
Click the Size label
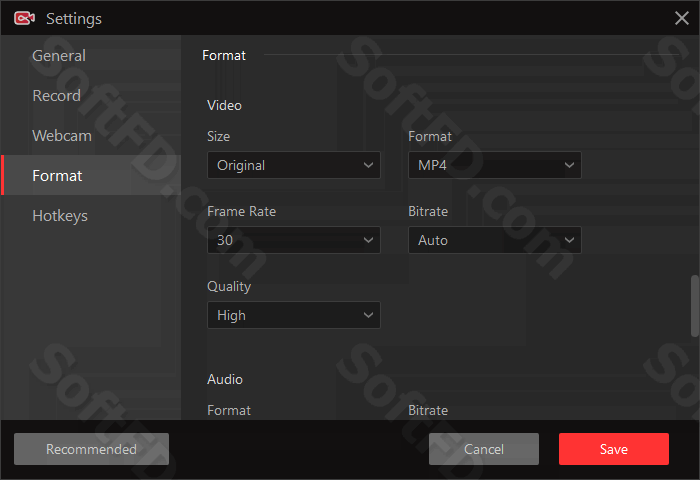pyautogui.click(x=218, y=136)
